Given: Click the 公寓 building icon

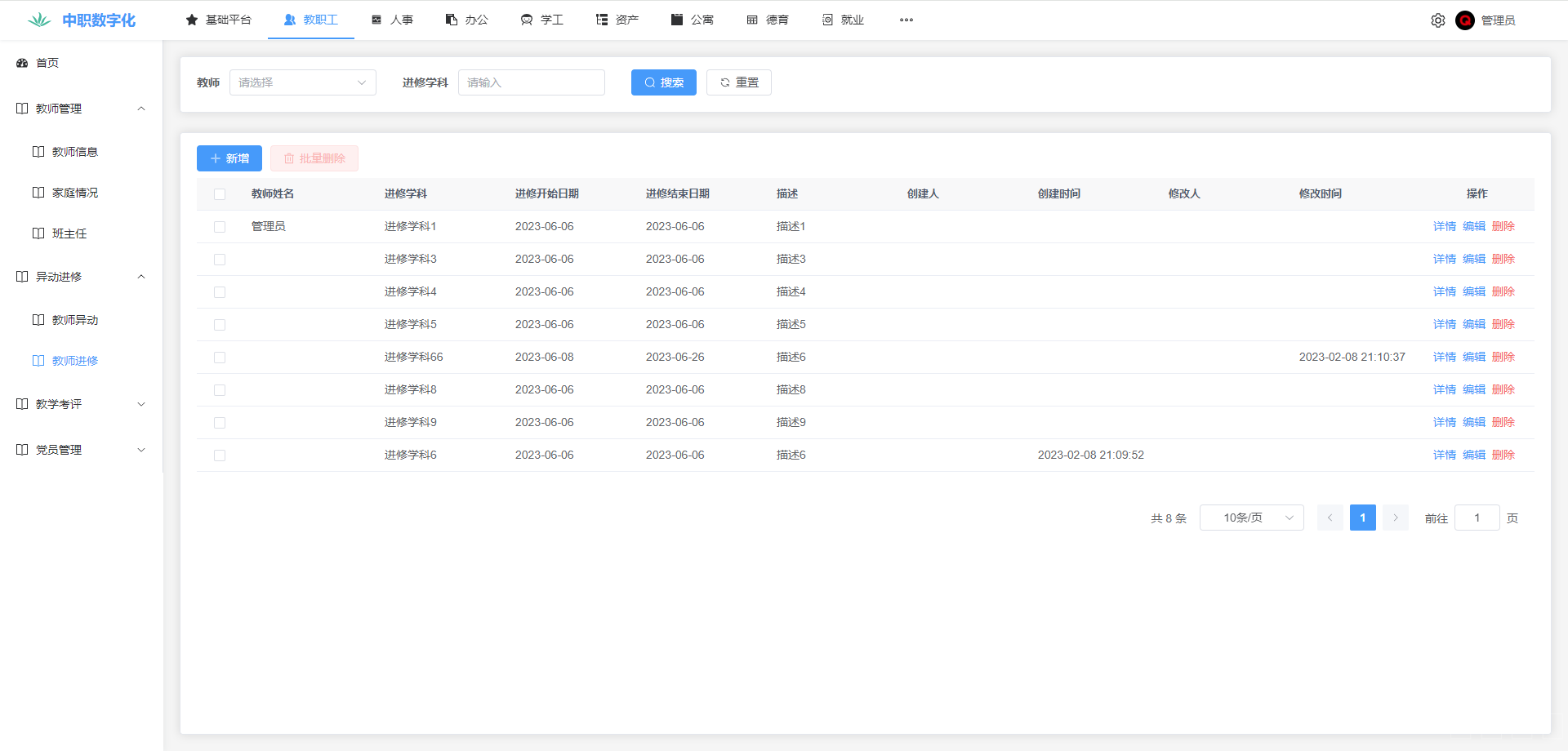Looking at the screenshot, I should (676, 20).
